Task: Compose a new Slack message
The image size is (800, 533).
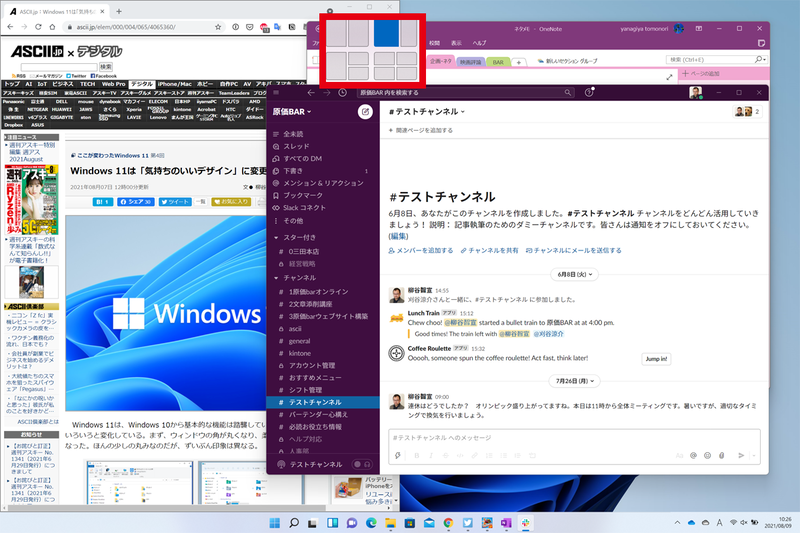Action: click(365, 112)
